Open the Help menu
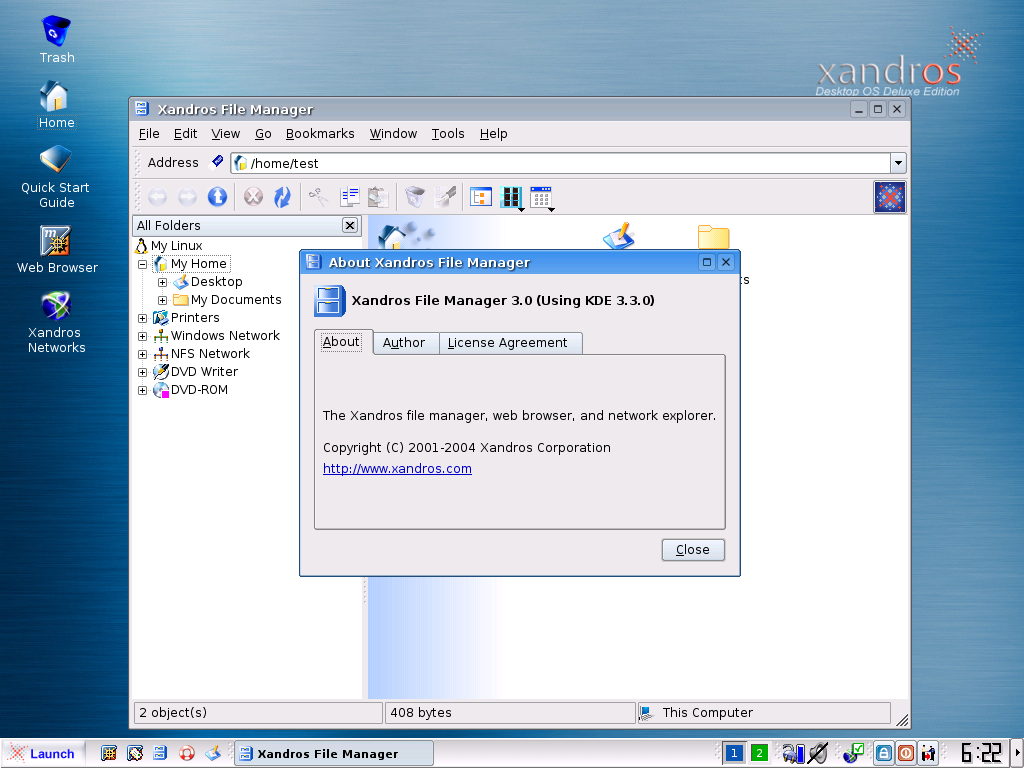This screenshot has height=768, width=1024. coord(494,133)
